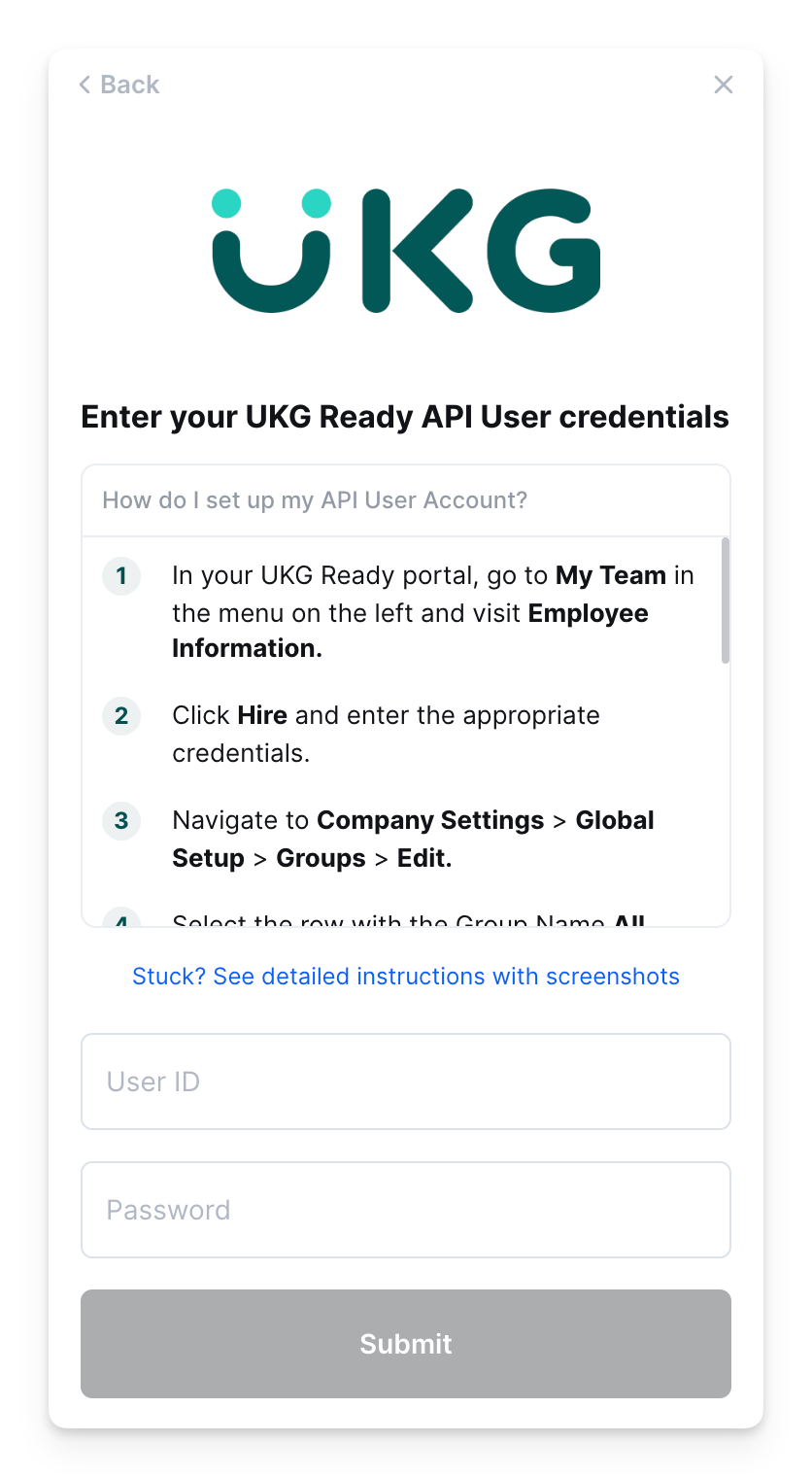
Task: Click the Back chevron arrow icon
Action: pos(85,85)
